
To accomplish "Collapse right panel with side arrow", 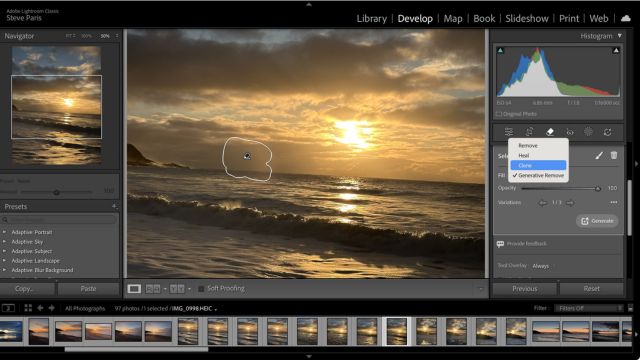I will pos(636,164).
